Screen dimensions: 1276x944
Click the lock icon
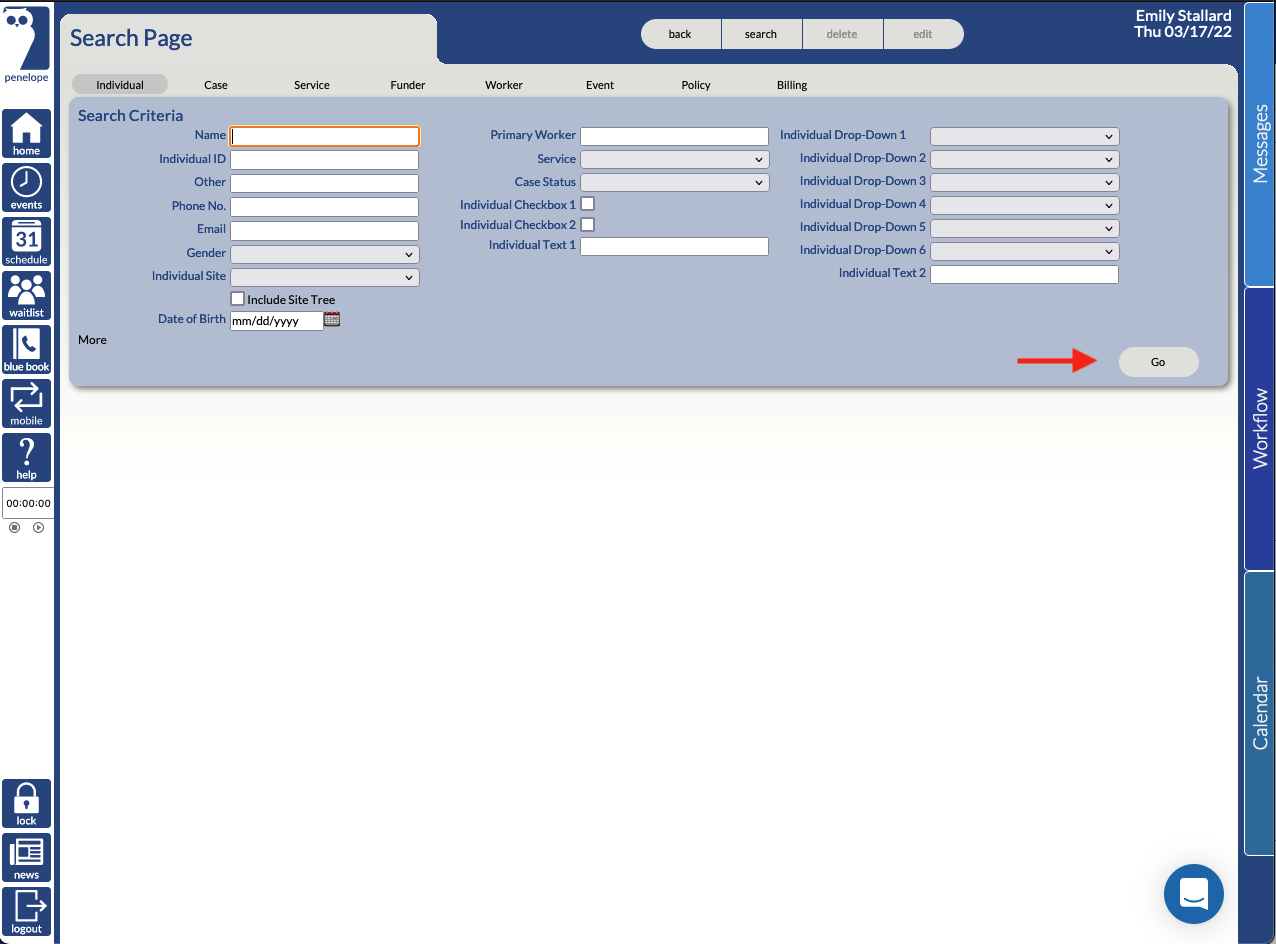(26, 804)
